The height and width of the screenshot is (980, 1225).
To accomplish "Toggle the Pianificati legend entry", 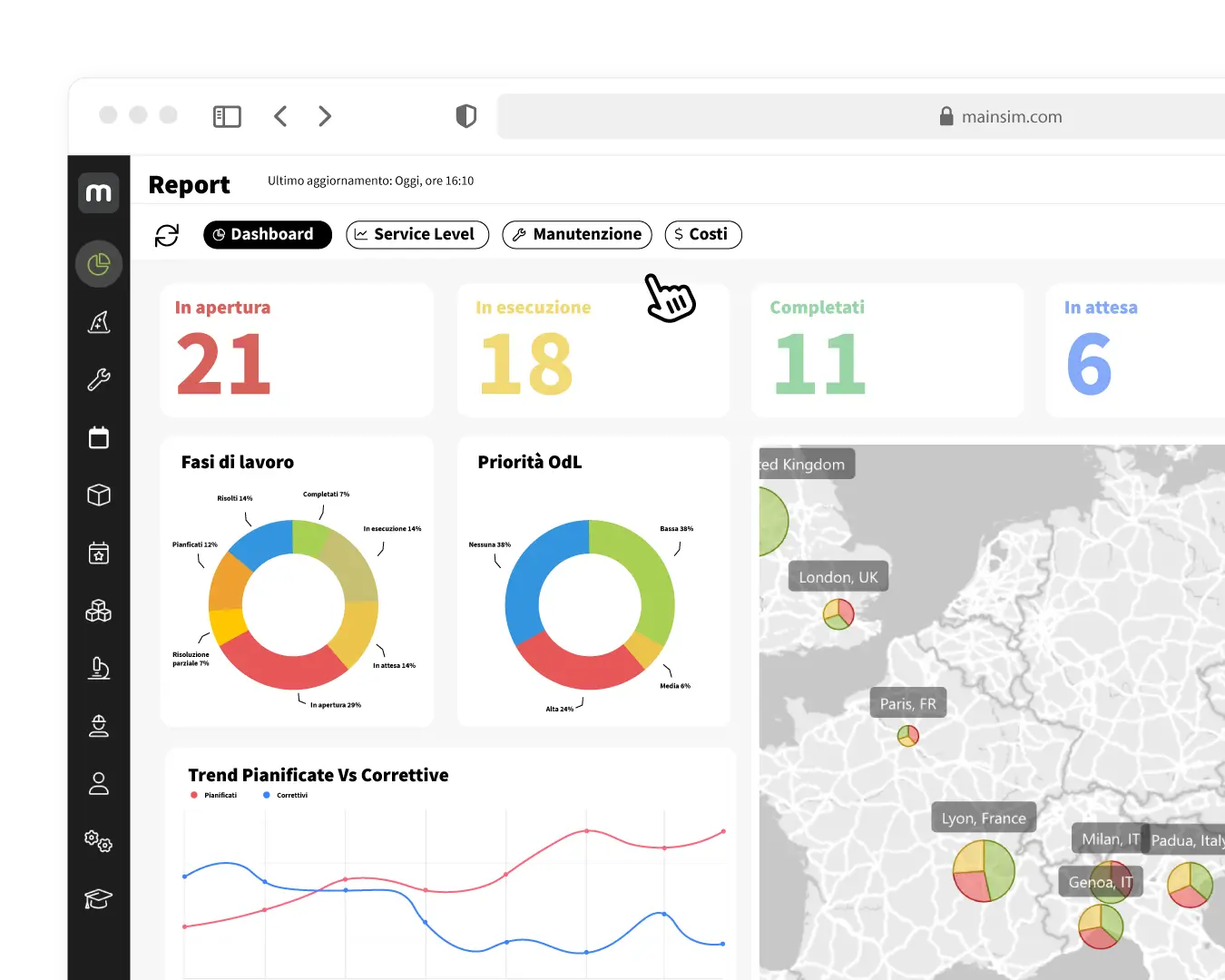I will [214, 795].
